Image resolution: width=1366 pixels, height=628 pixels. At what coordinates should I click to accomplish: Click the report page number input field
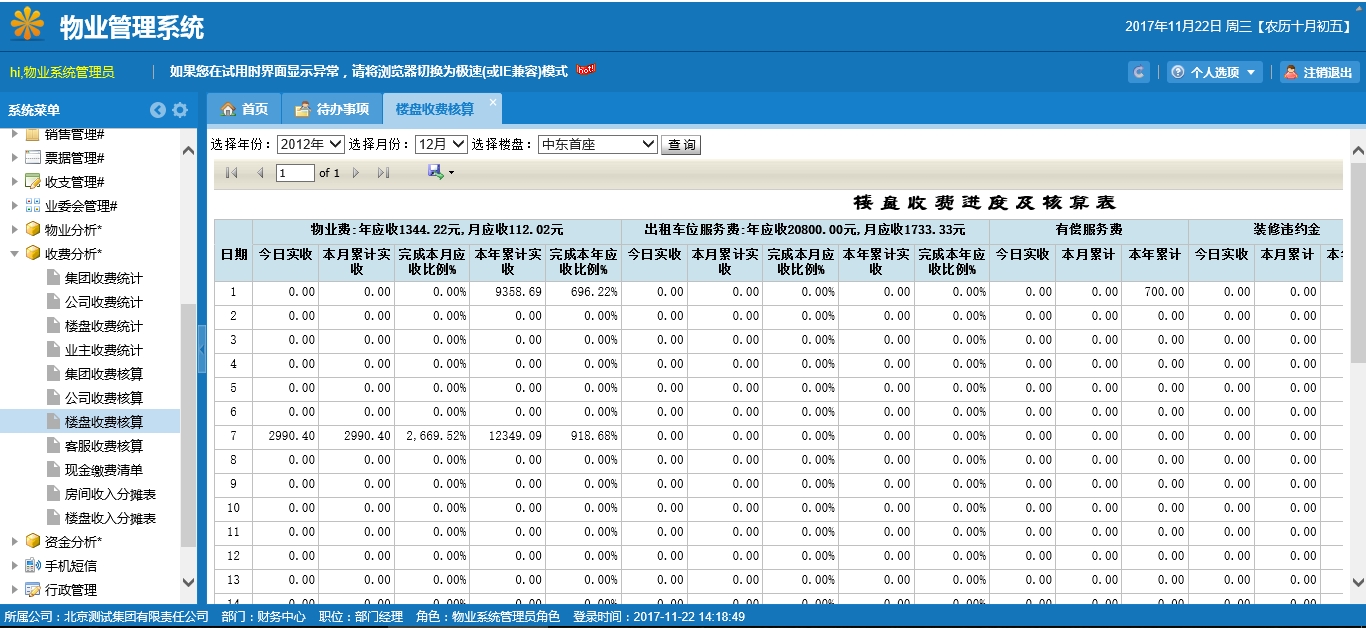point(295,173)
